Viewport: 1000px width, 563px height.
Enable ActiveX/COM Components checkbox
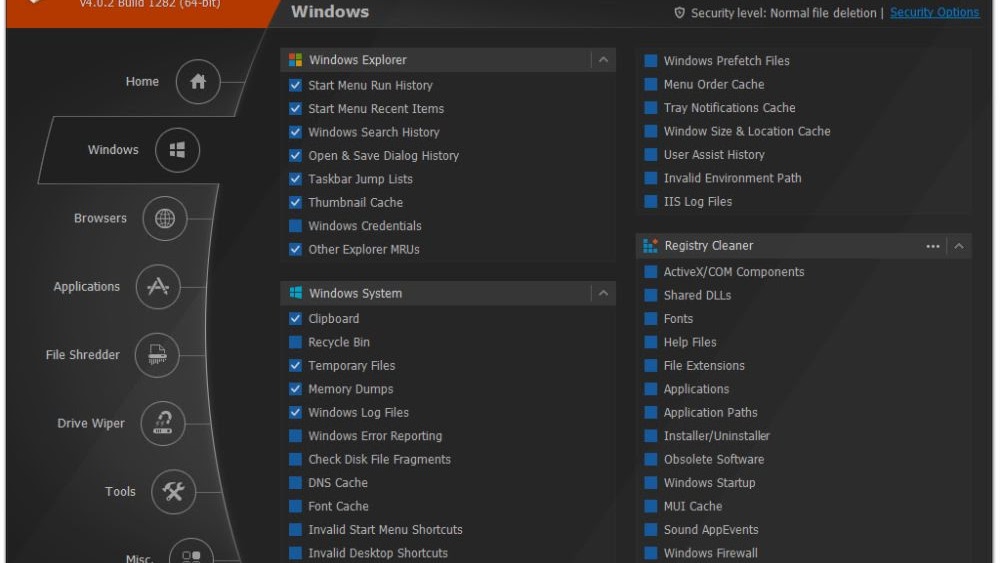[x=651, y=272]
